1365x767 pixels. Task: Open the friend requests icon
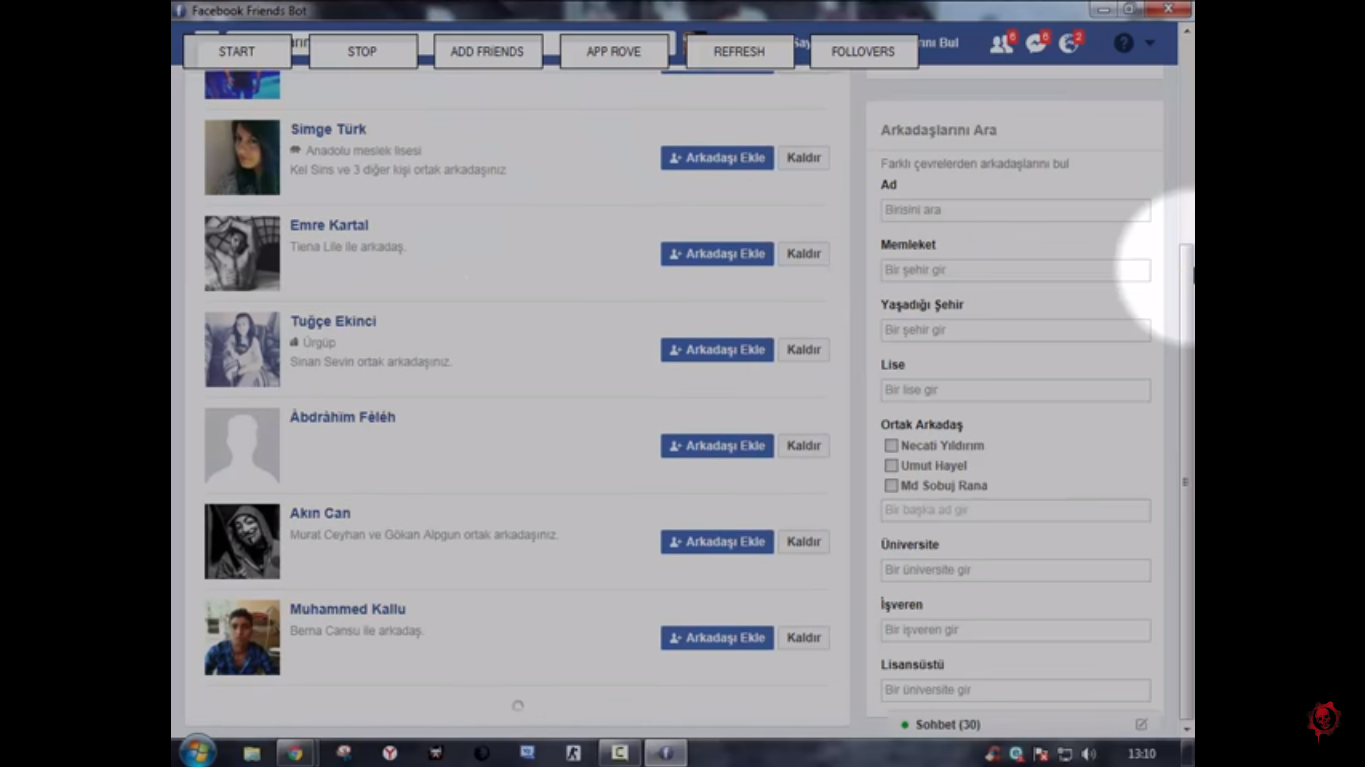tap(1001, 43)
